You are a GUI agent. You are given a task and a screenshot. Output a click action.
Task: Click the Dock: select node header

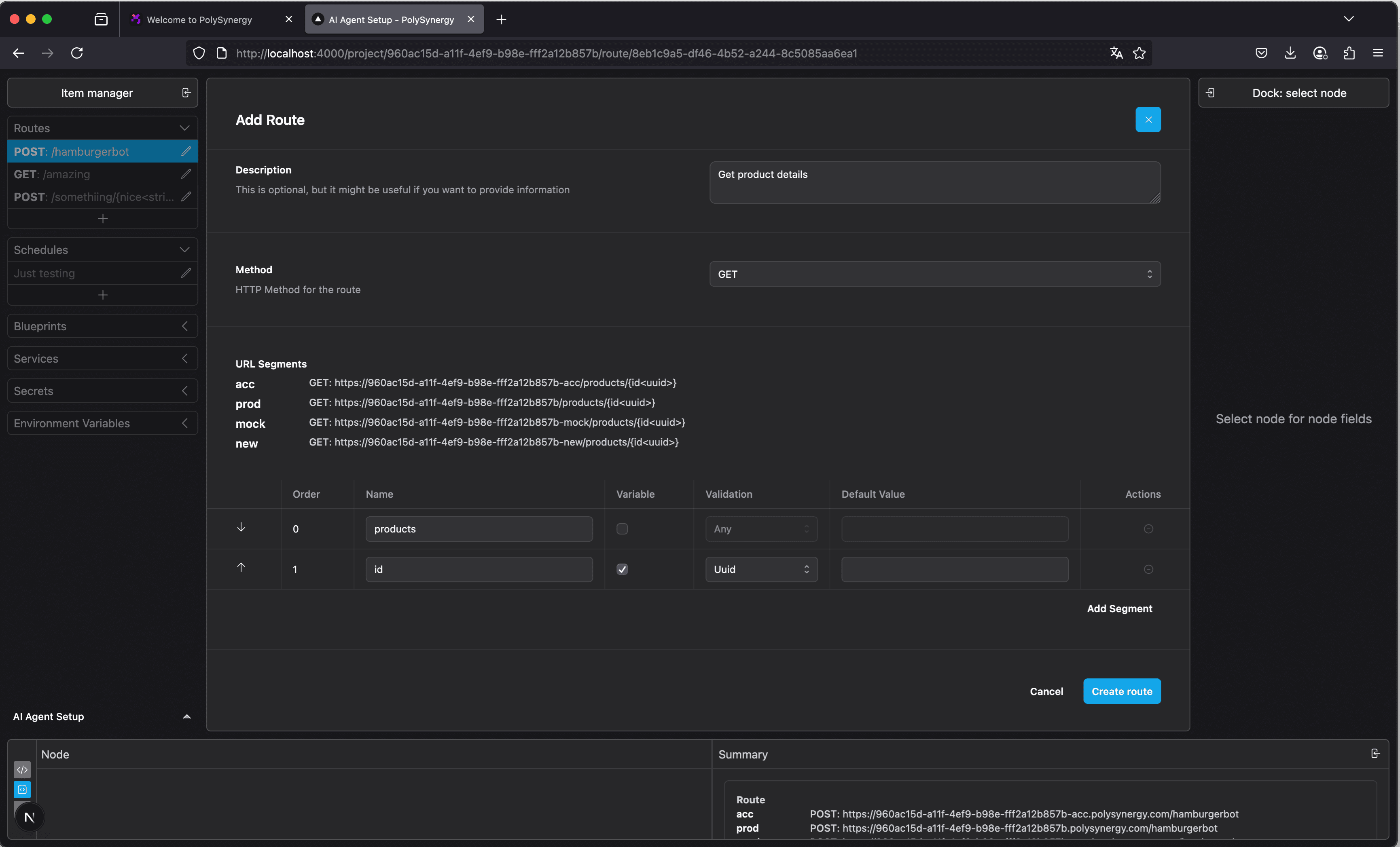tap(1293, 93)
